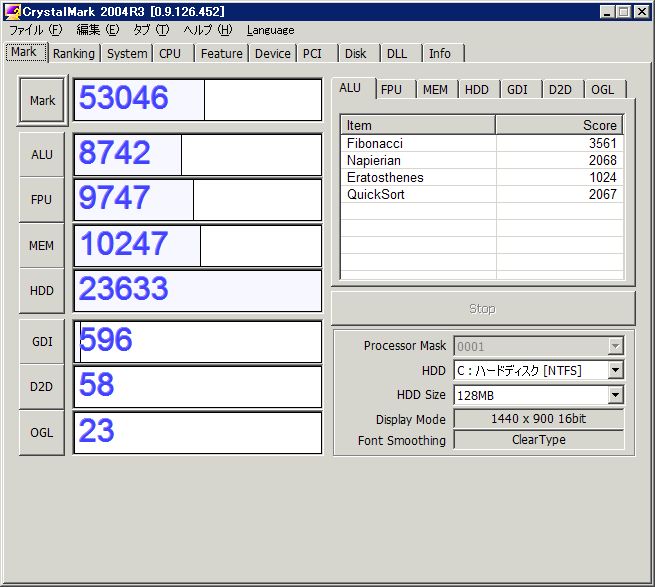Switch to the Info tab
This screenshot has height=587, width=655.
444,53
